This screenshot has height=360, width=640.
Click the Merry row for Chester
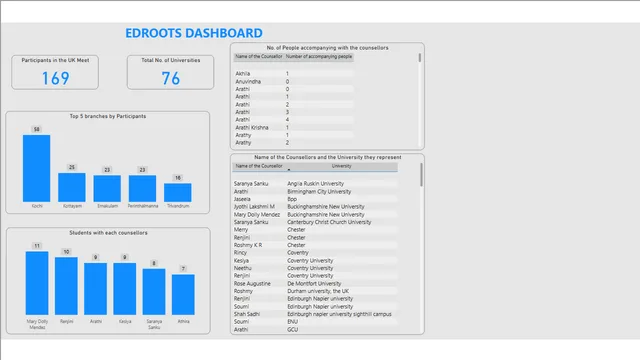click(x=315, y=230)
